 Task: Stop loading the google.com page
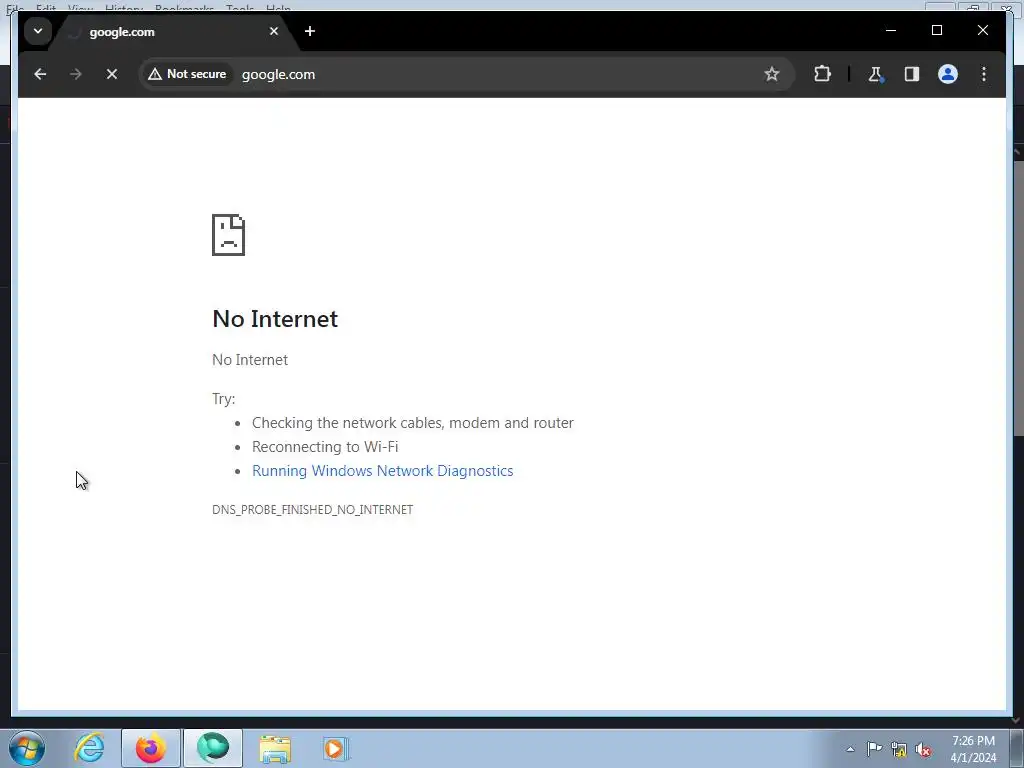(x=112, y=74)
